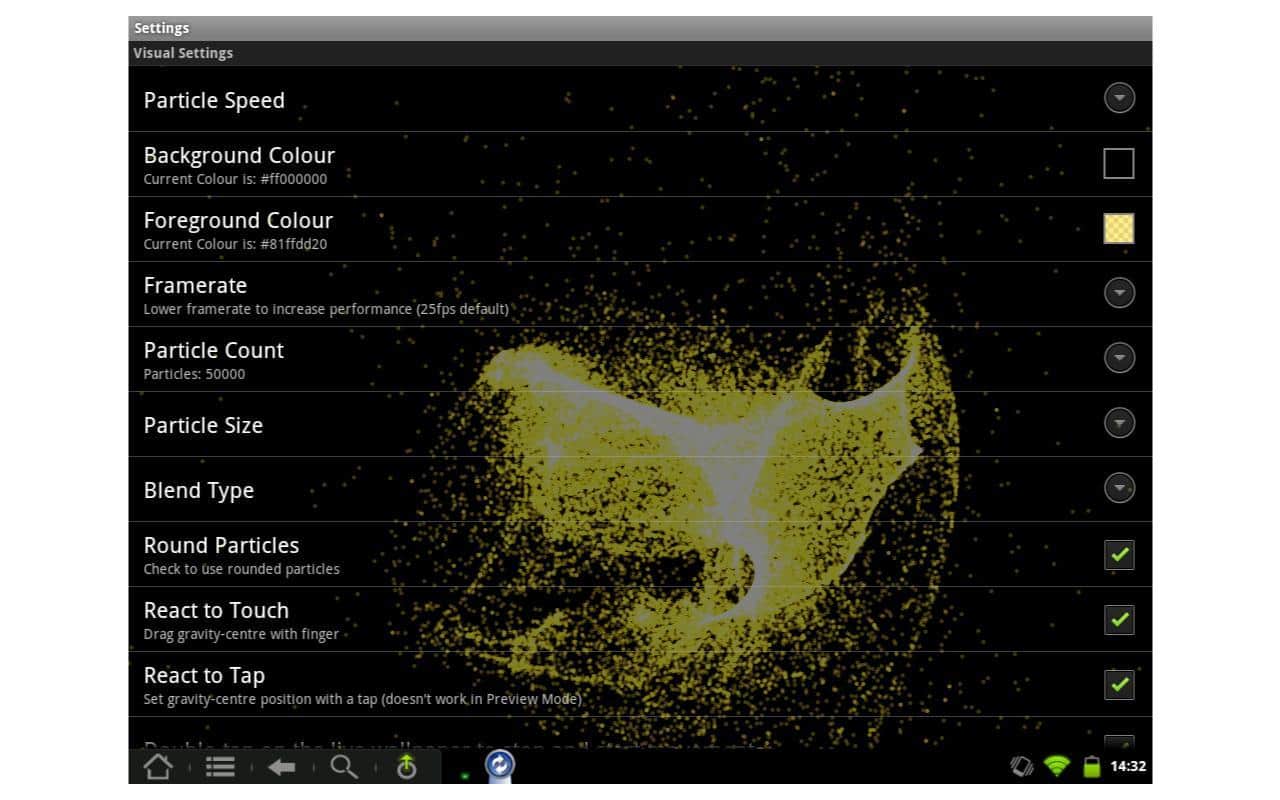Open the Framerate dropdown arrow
This screenshot has height=800, width=1280.
coord(1118,293)
